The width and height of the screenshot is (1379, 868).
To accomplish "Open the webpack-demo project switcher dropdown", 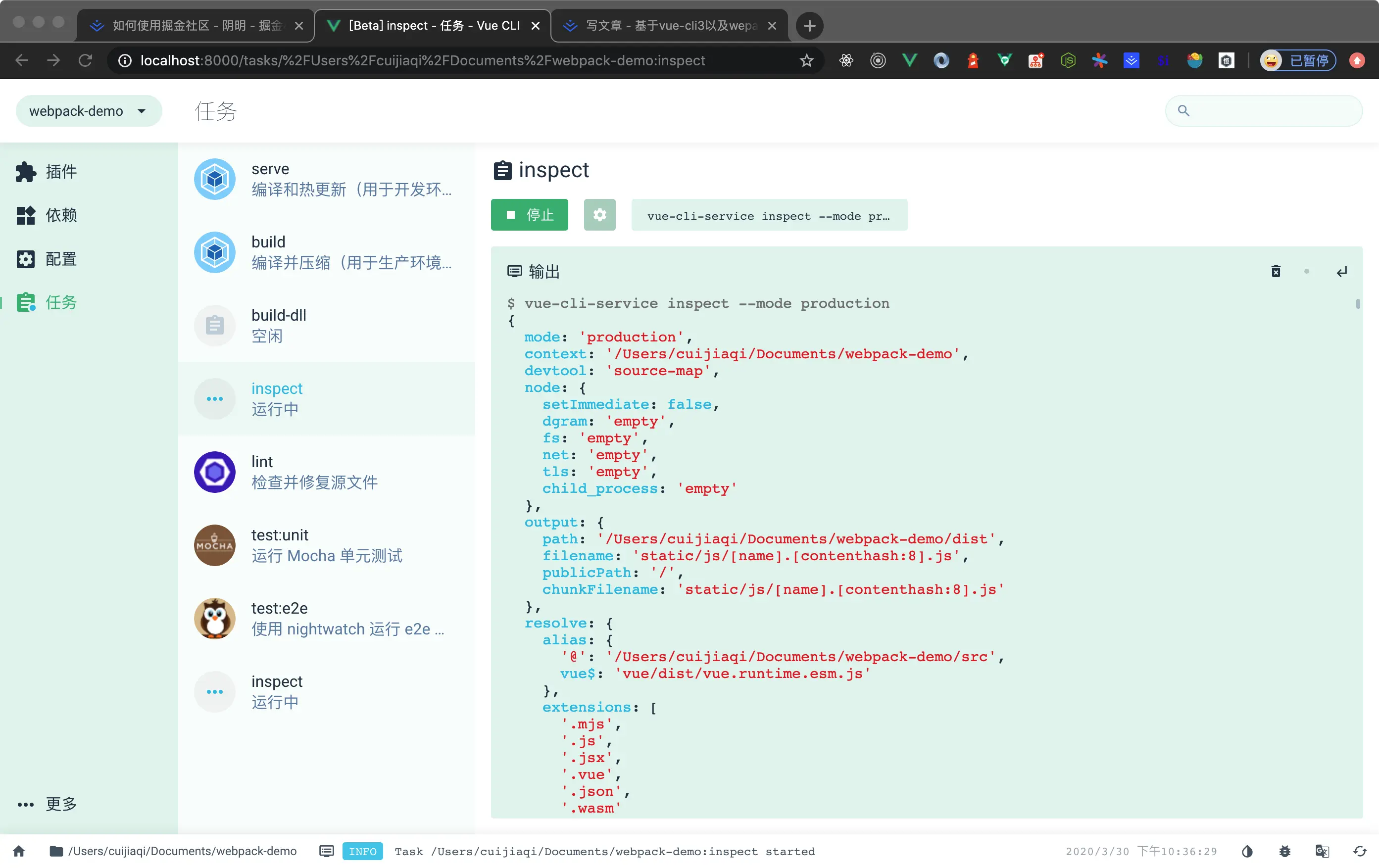I will coord(89,110).
